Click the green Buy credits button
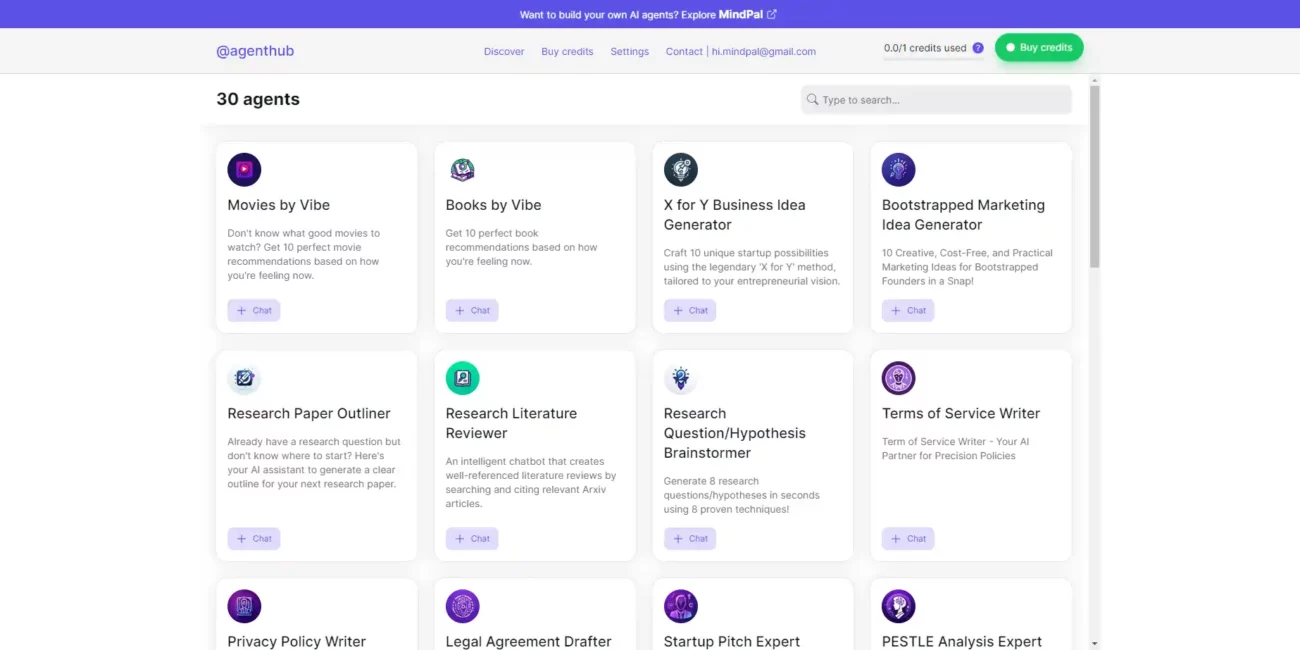The height and width of the screenshot is (650, 1300). click(x=1039, y=47)
